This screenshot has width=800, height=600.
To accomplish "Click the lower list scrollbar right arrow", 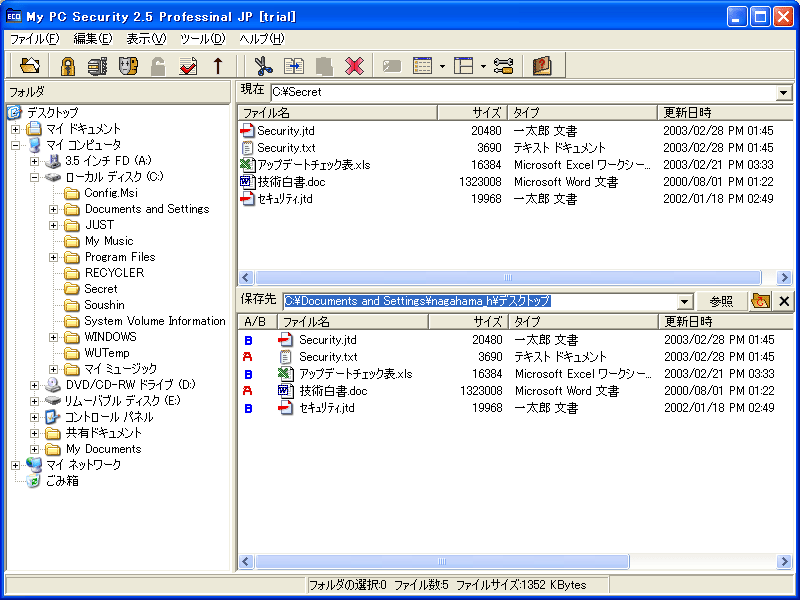I will click(784, 562).
